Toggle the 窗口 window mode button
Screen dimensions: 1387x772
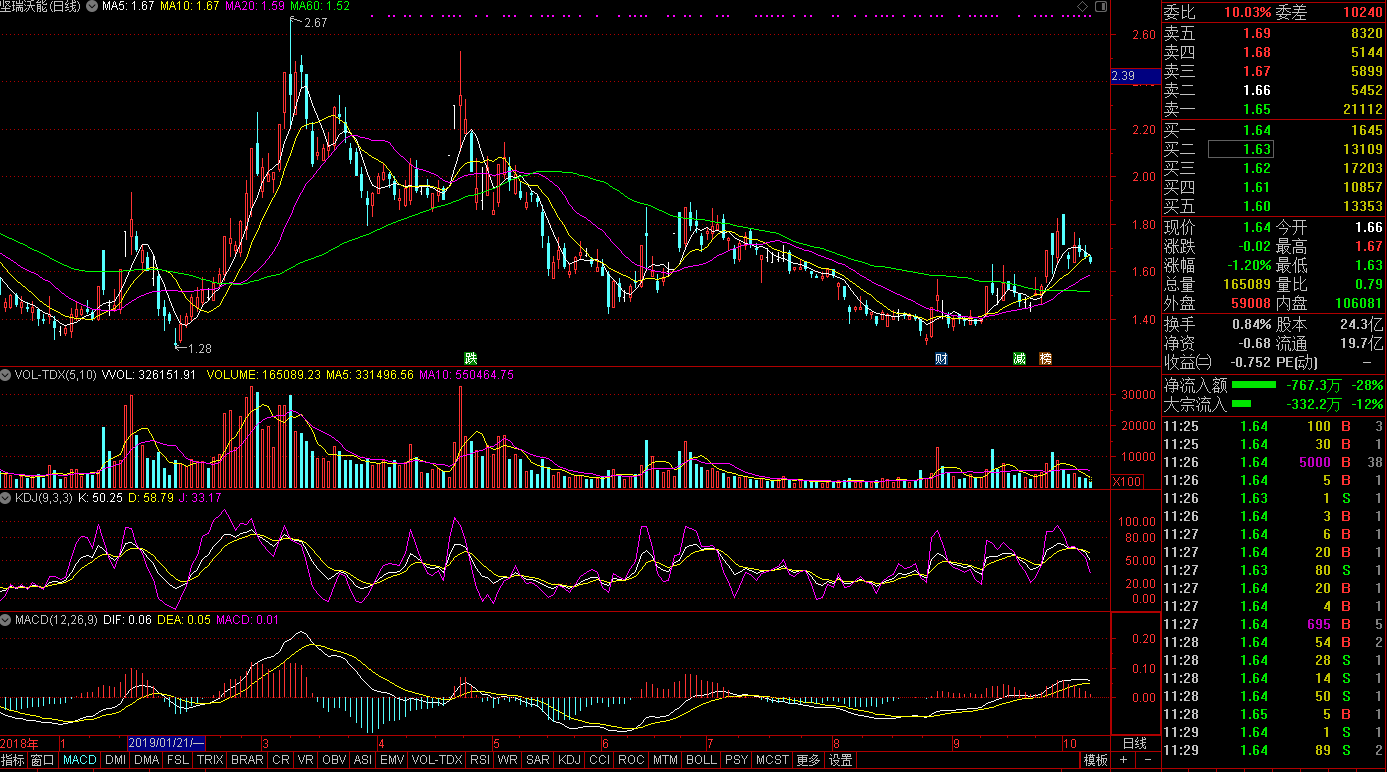pos(43,760)
